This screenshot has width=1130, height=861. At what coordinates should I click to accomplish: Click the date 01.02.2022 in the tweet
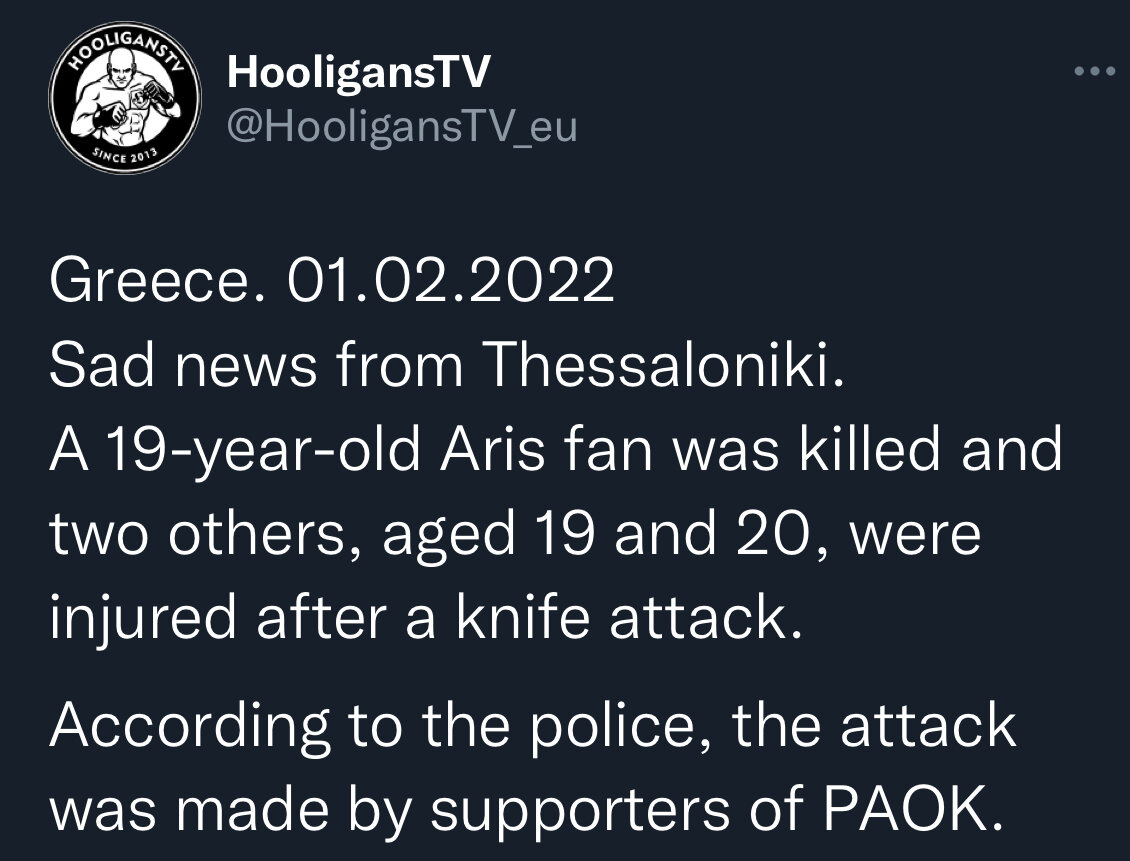click(450, 281)
